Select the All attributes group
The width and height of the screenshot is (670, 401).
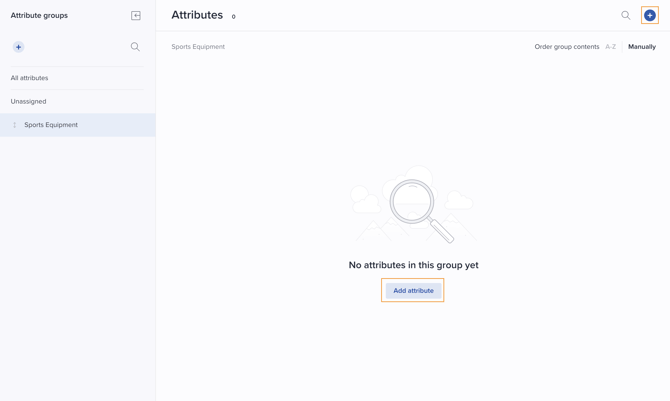pyautogui.click(x=30, y=78)
